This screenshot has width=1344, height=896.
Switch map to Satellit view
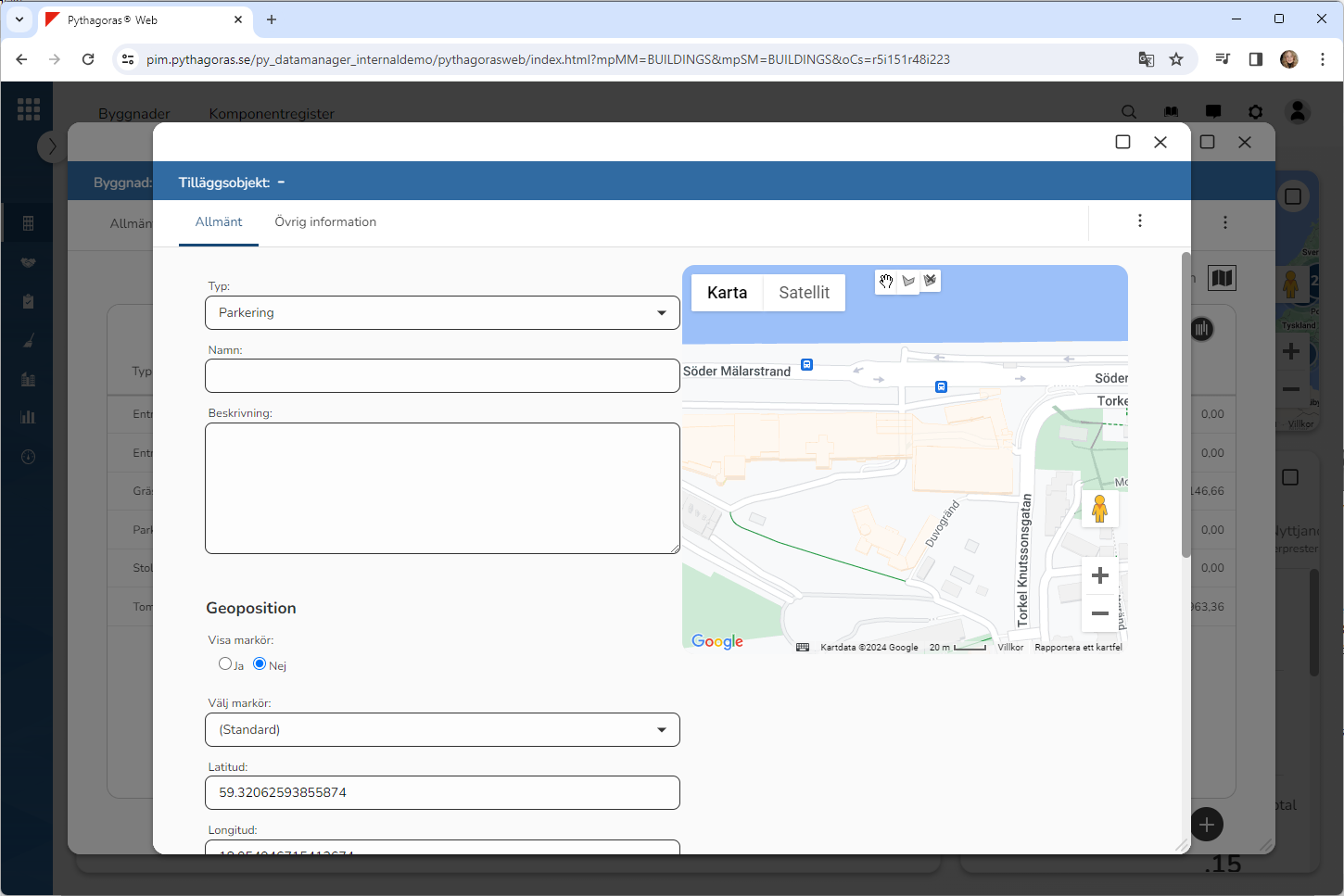coord(804,293)
